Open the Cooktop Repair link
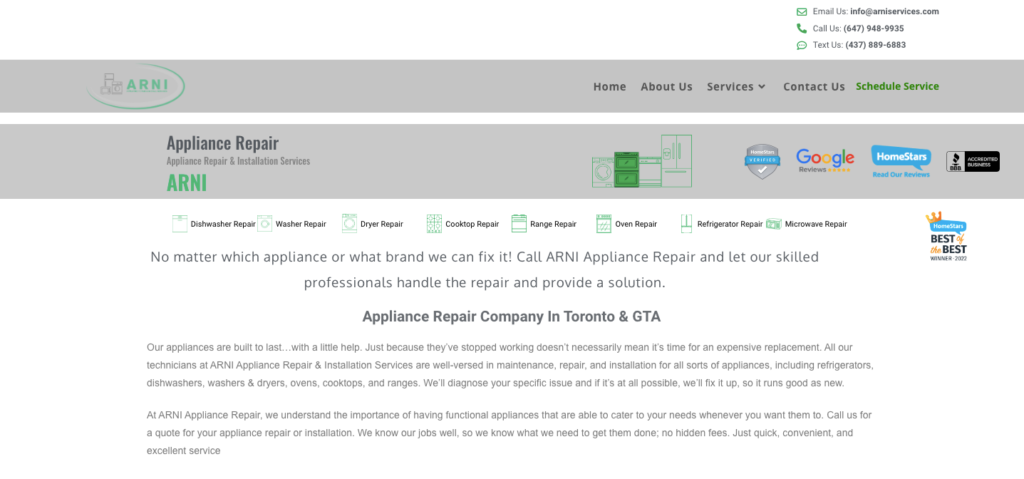 (x=472, y=224)
